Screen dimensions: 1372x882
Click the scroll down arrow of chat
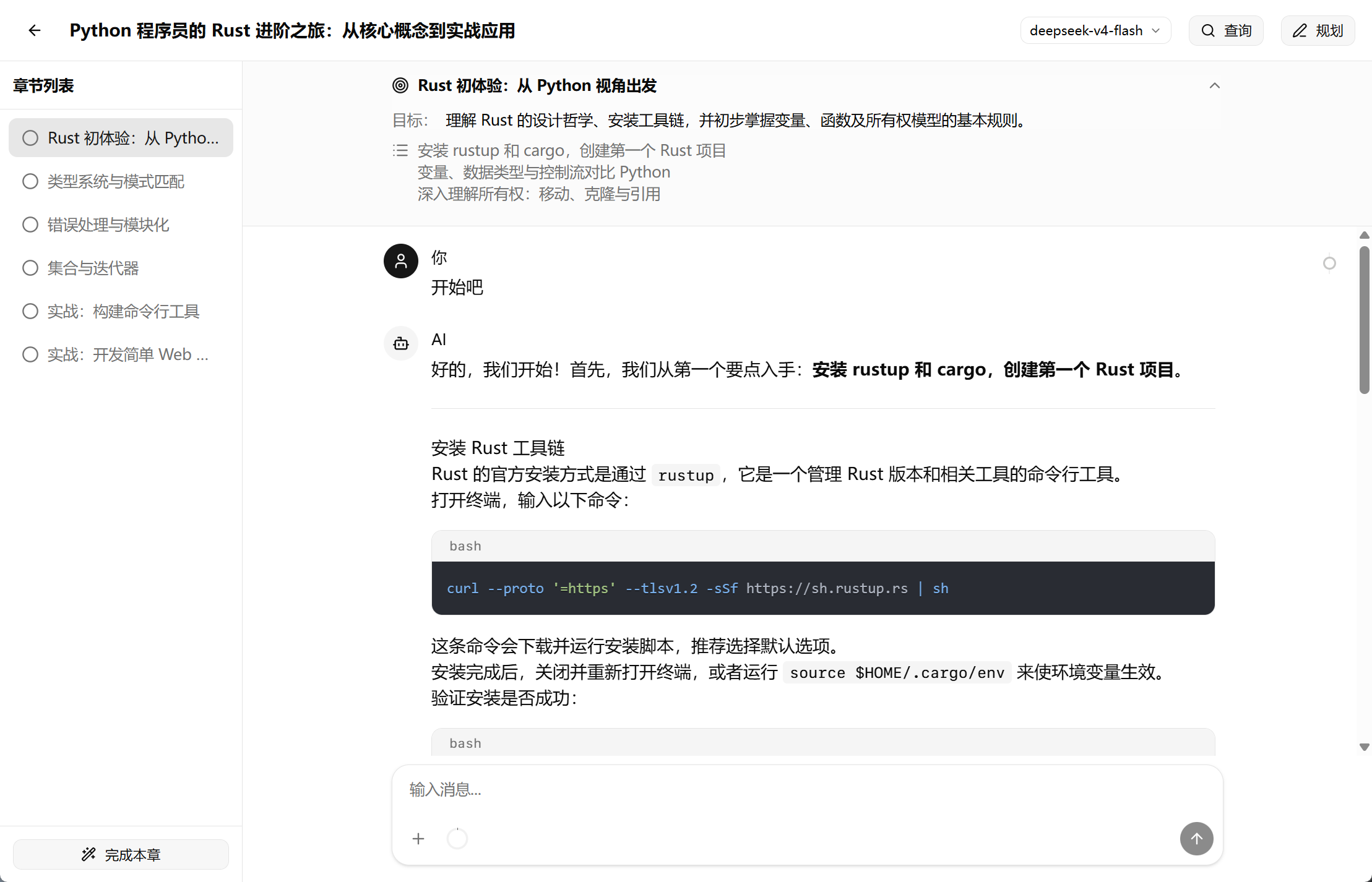[x=1364, y=747]
